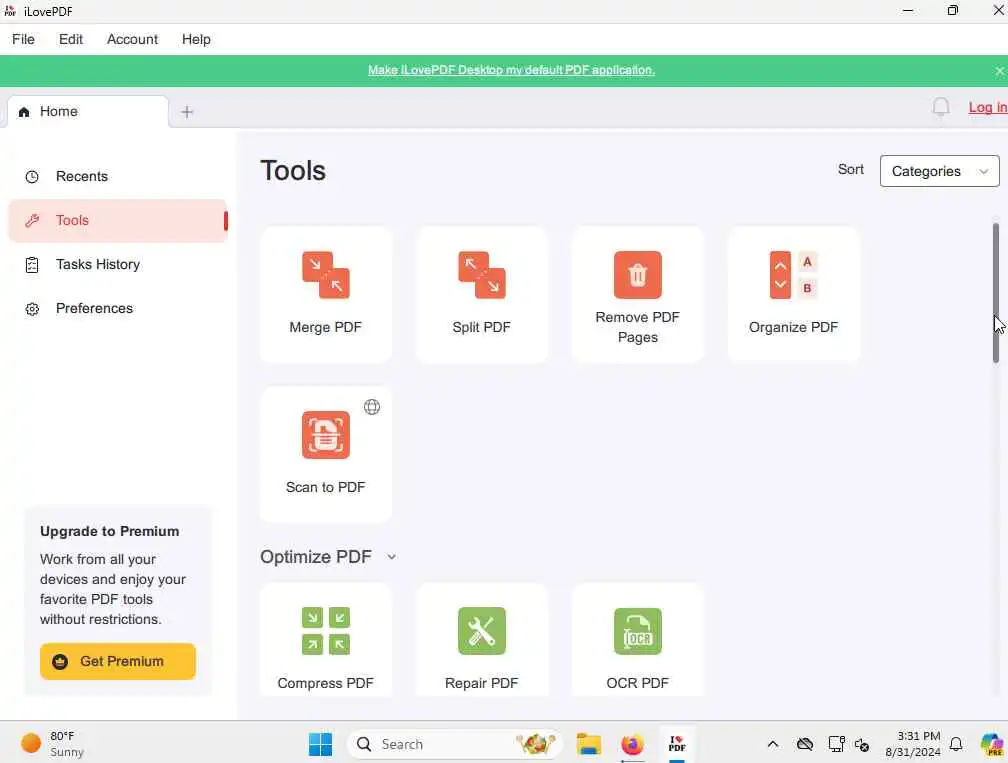
Task: Dismiss the green default-app banner
Action: (999, 71)
